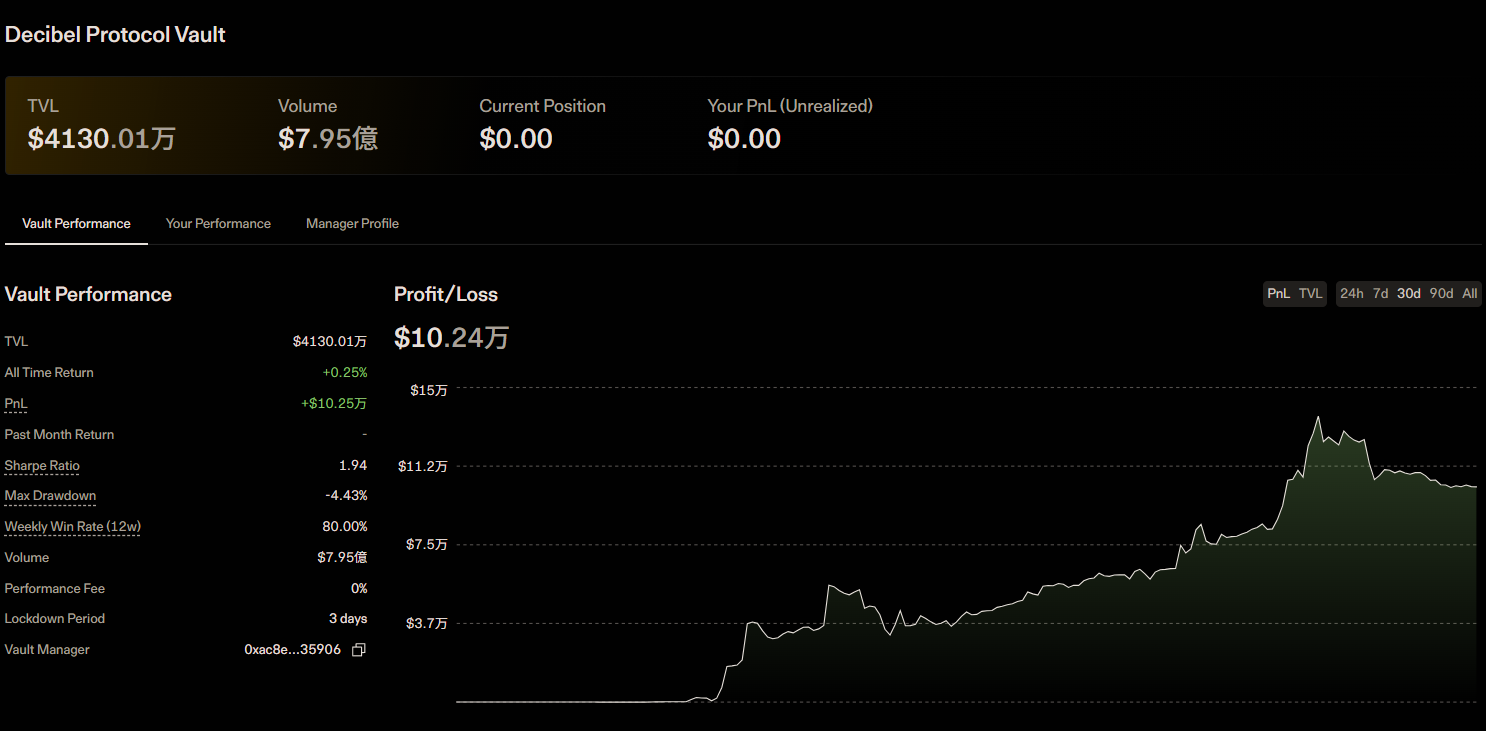Switch chart to PnL view
Screen dimensions: 1486x731
click(x=1278, y=294)
